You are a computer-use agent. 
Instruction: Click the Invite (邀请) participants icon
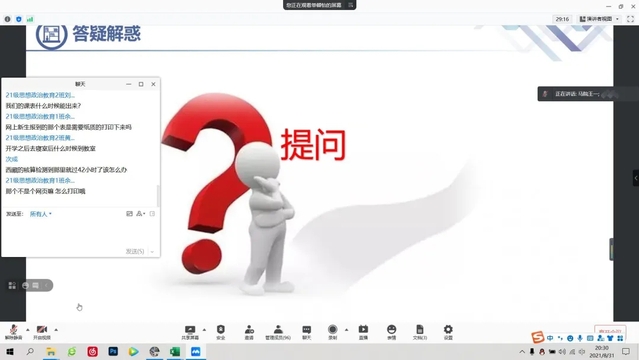249,332
